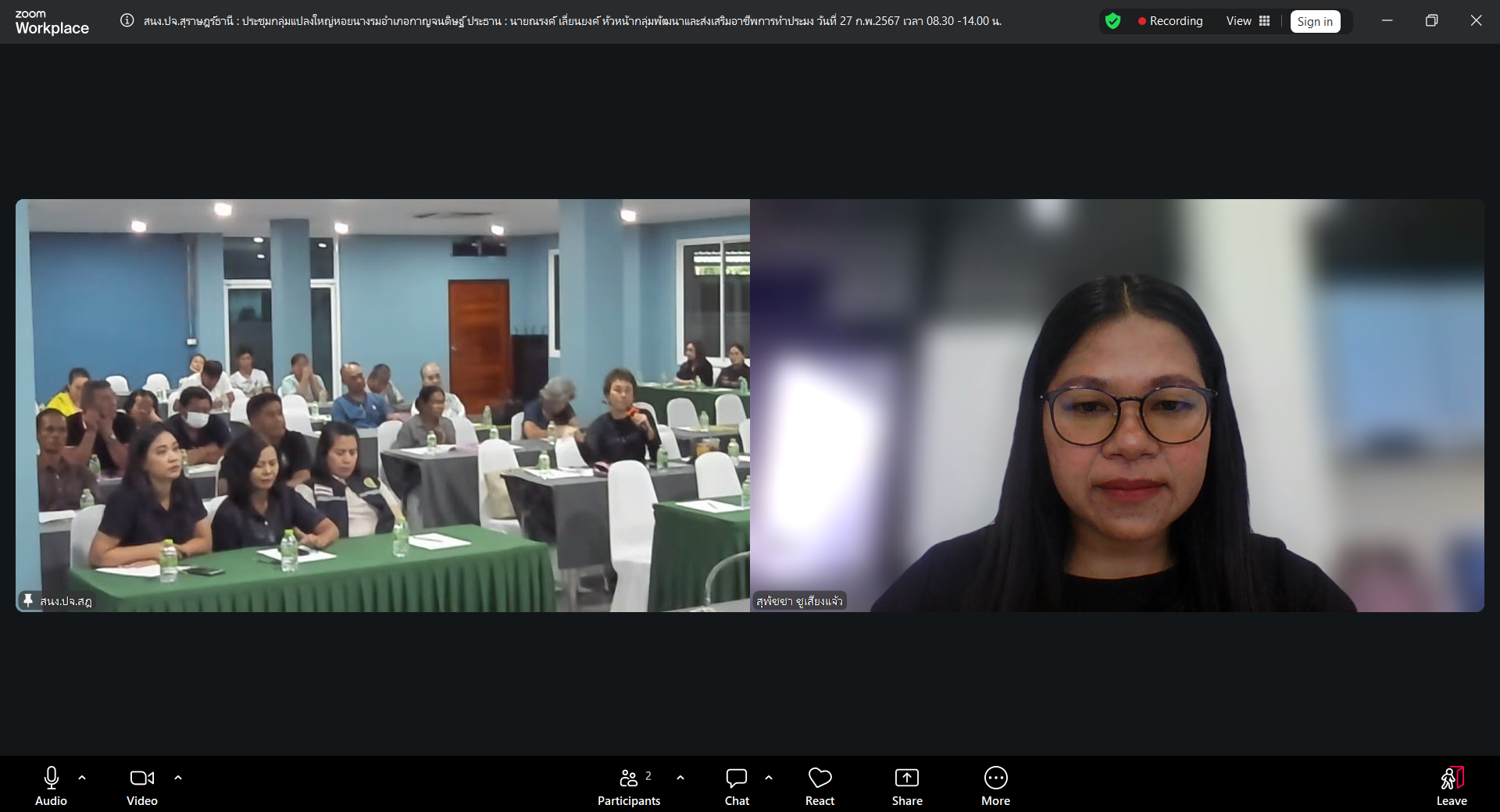
Task: Leave the meeting
Action: point(1451,785)
